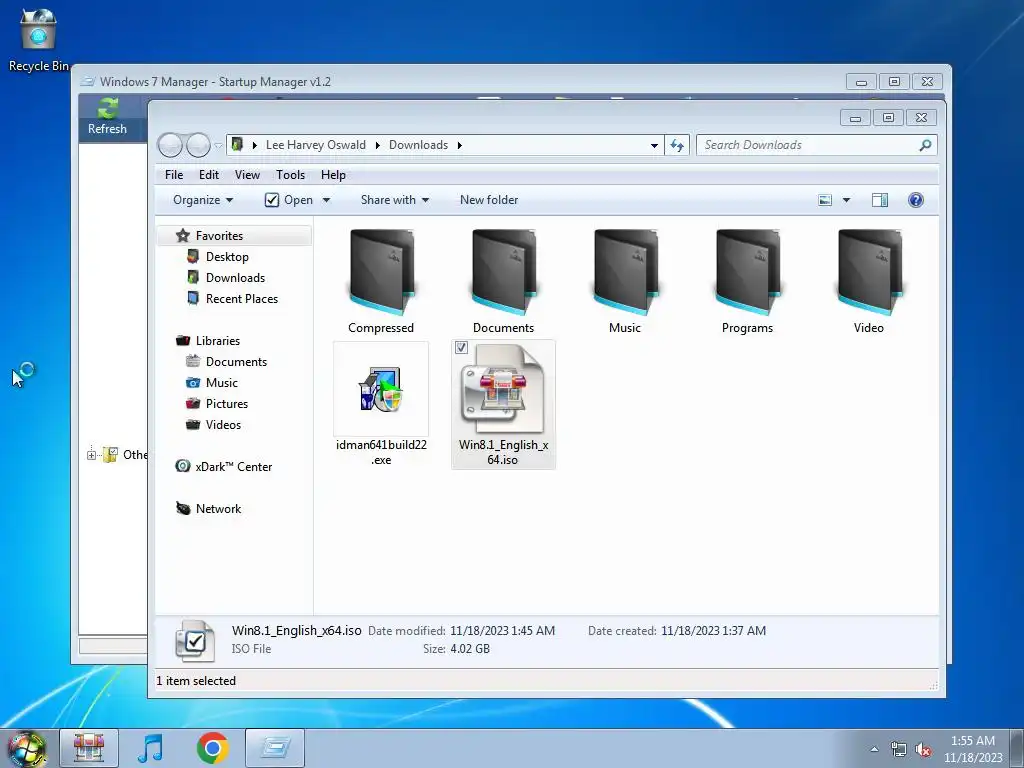Click Refresh in Startup Manager window
The image size is (1024, 768).
tap(107, 116)
